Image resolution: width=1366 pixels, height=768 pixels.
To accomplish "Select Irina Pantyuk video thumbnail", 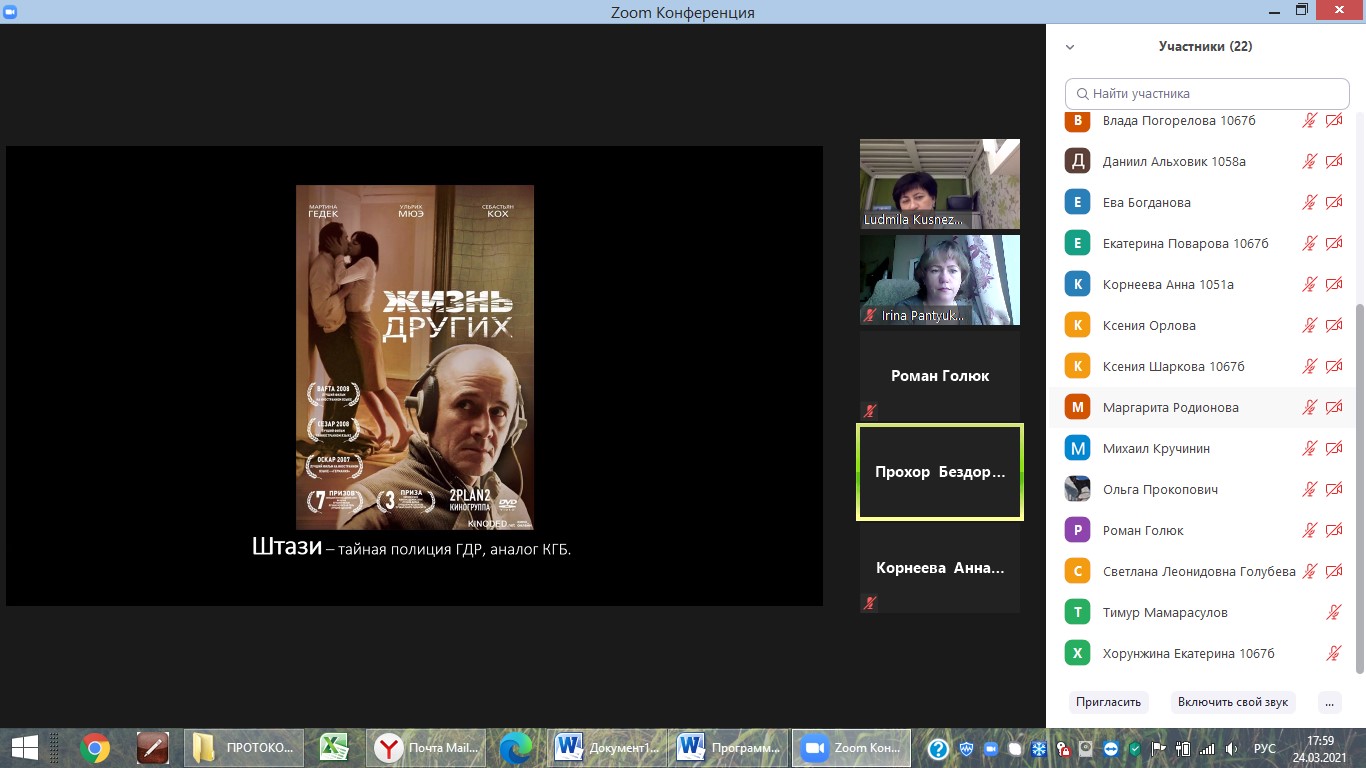I will (940, 280).
